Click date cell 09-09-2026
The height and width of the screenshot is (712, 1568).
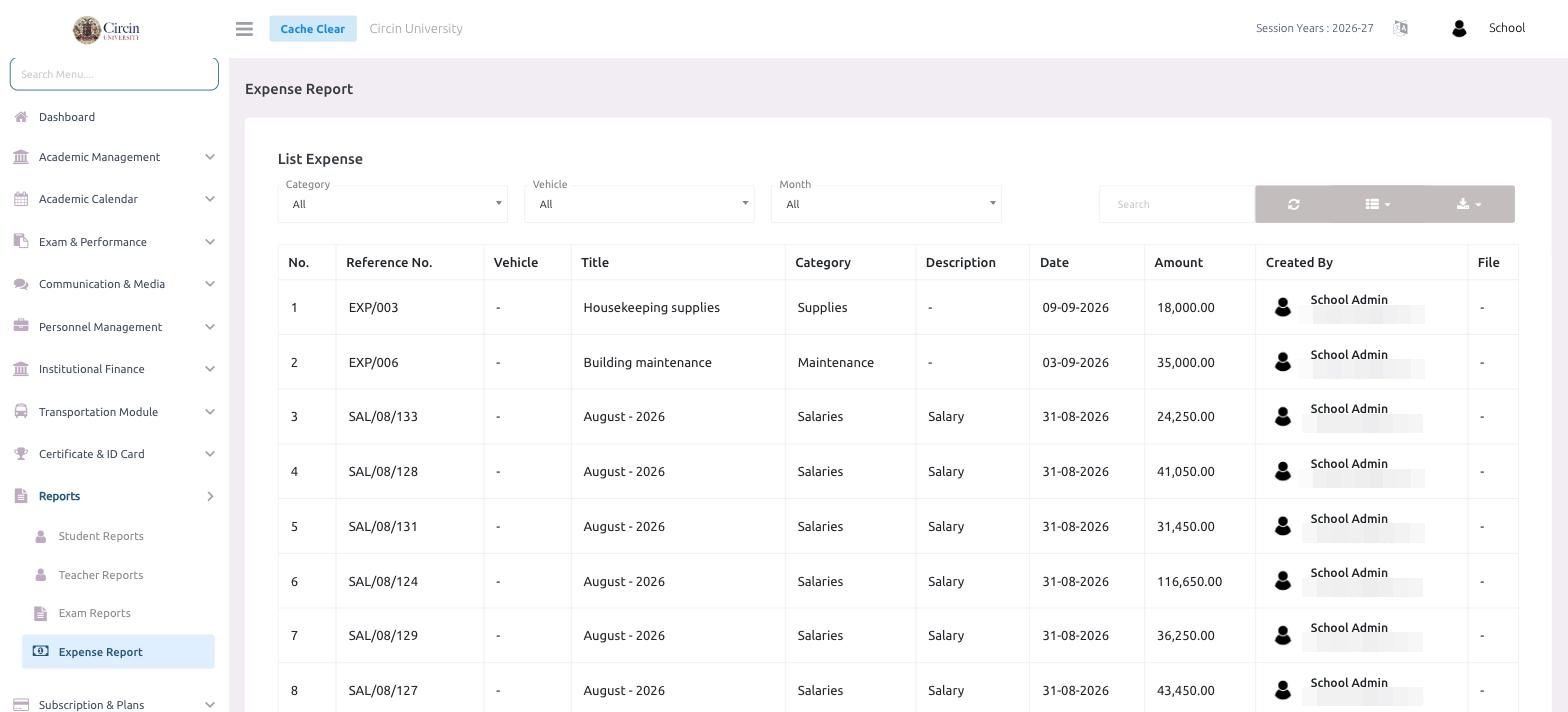pyautogui.click(x=1075, y=308)
